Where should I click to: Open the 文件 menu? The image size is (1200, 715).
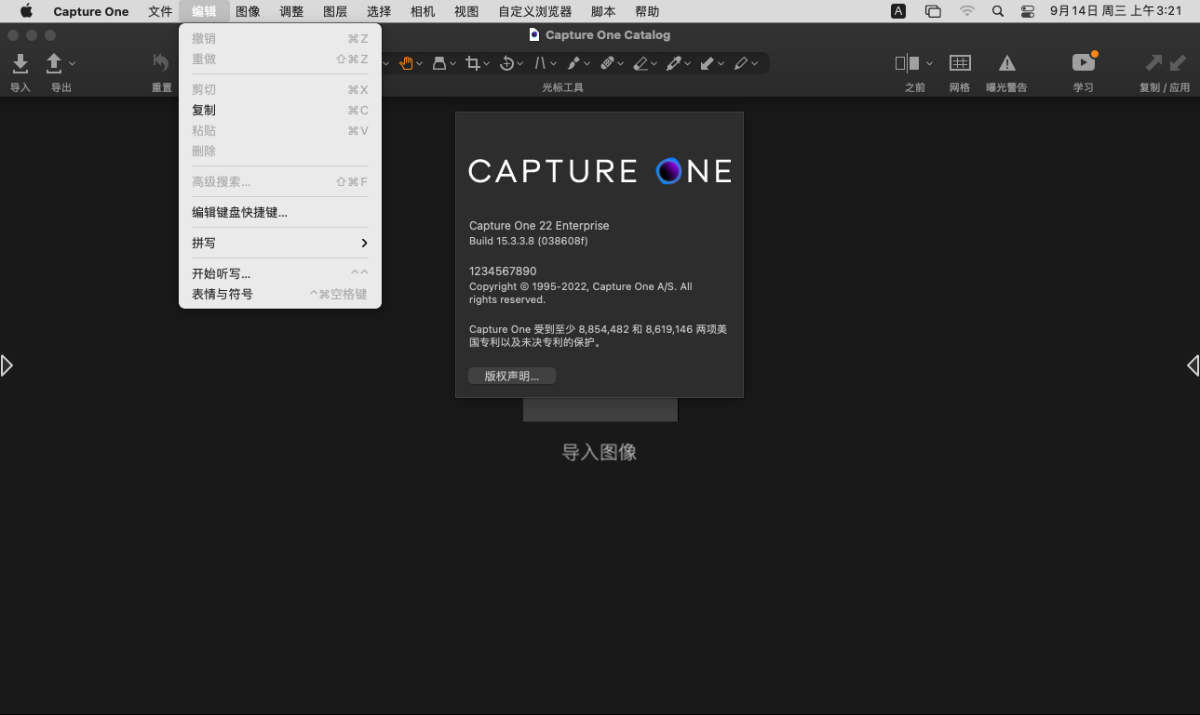coord(160,11)
